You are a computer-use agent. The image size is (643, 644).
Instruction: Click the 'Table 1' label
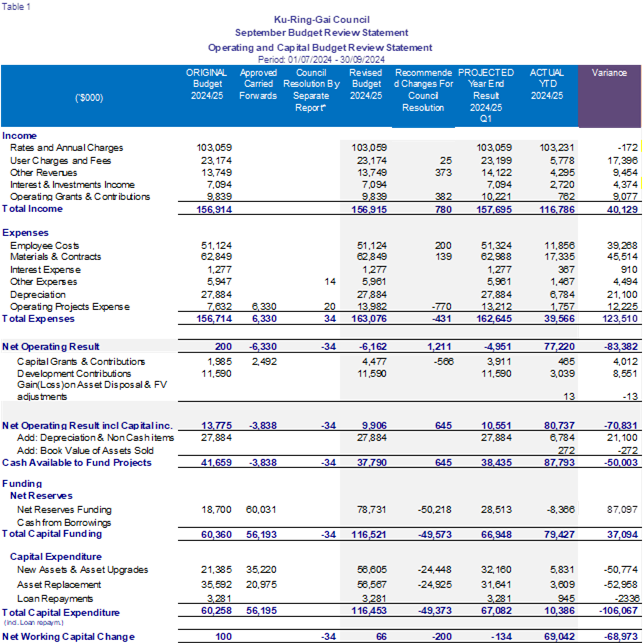pyautogui.click(x=16, y=7)
